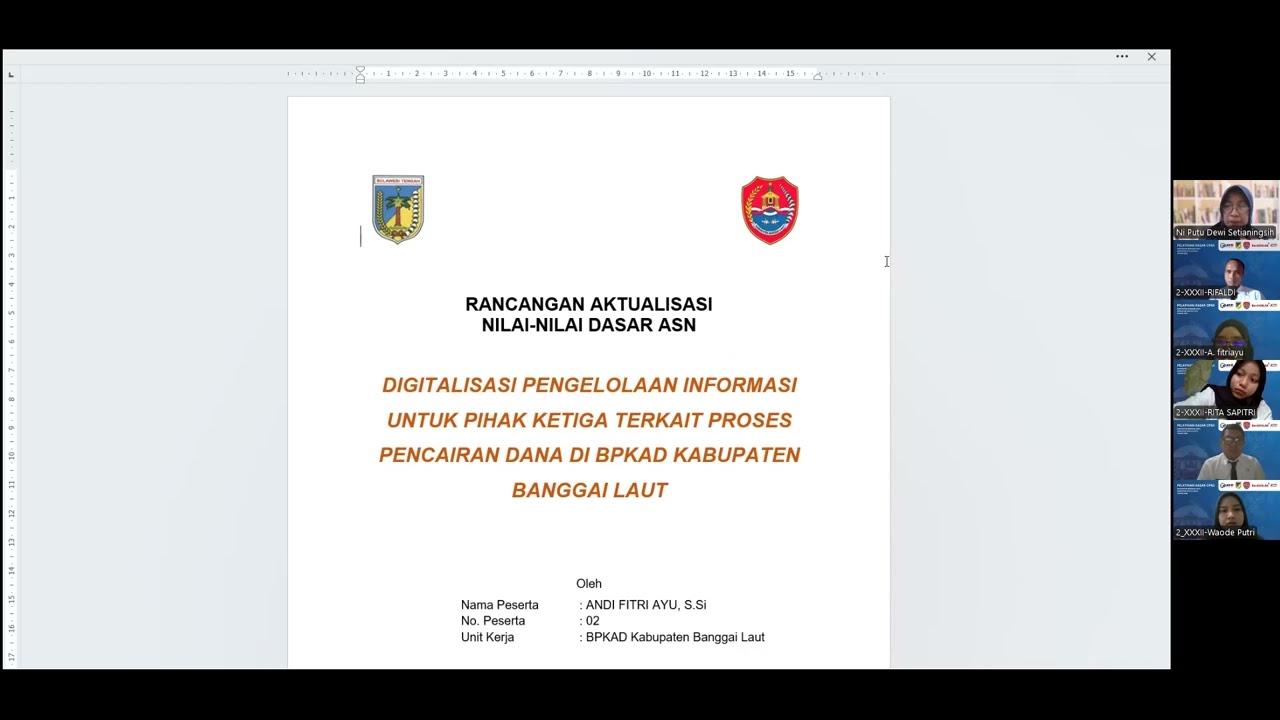Click the line NILAI-NILAI DASAR ASN
This screenshot has width=1280, height=720.
coord(589,325)
